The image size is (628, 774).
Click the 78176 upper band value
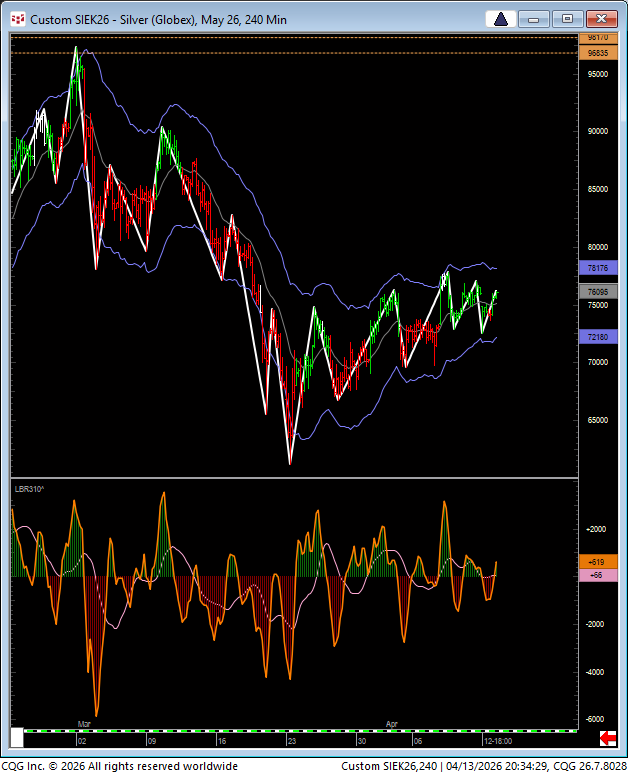click(x=598, y=268)
